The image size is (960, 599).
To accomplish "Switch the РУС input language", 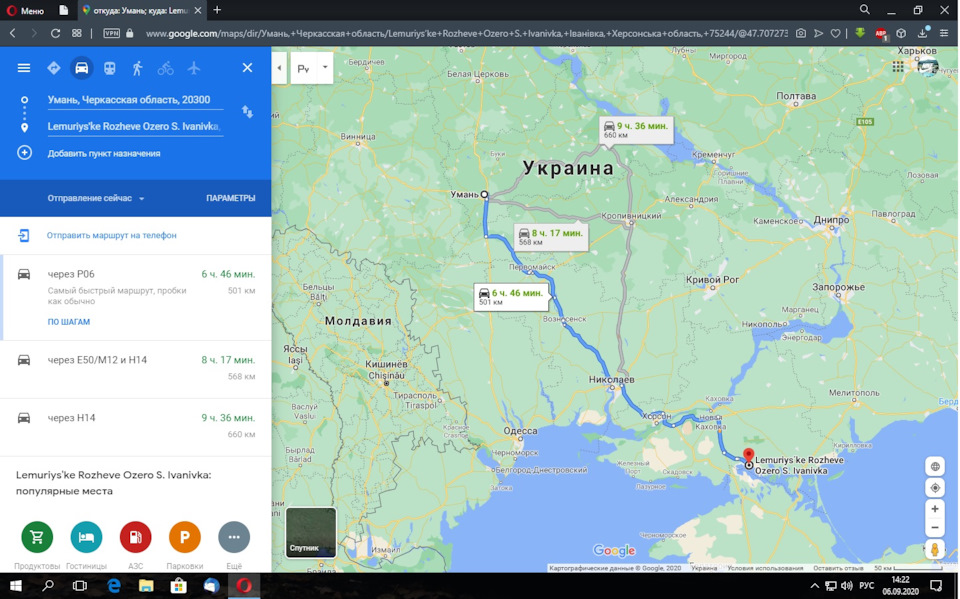I will [x=866, y=586].
